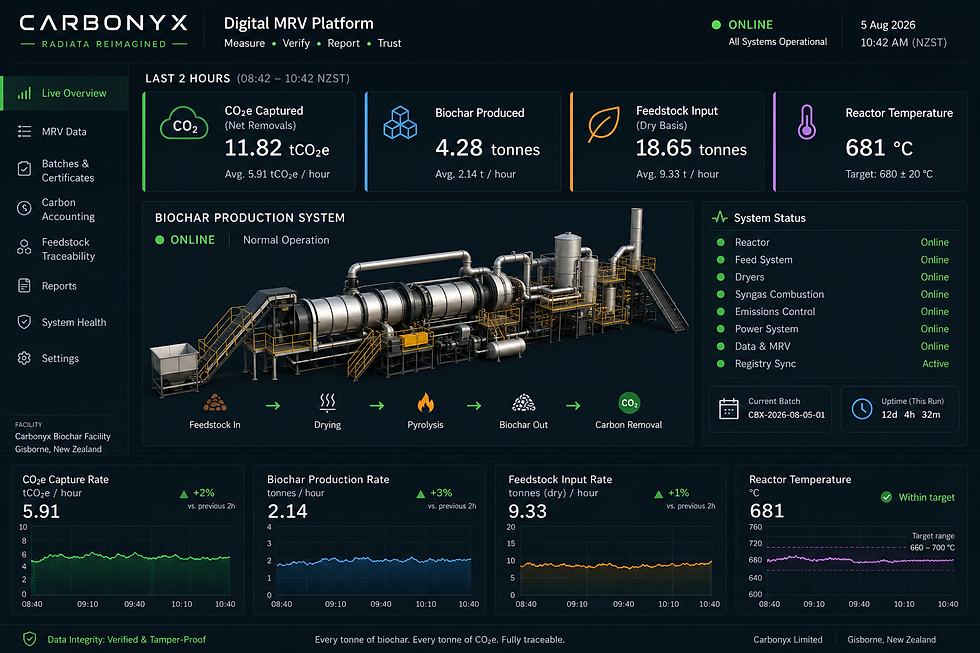The width and height of the screenshot is (980, 653).
Task: Click "Carbonyx Biochar Facility" label
Action: pyautogui.click(x=62, y=437)
